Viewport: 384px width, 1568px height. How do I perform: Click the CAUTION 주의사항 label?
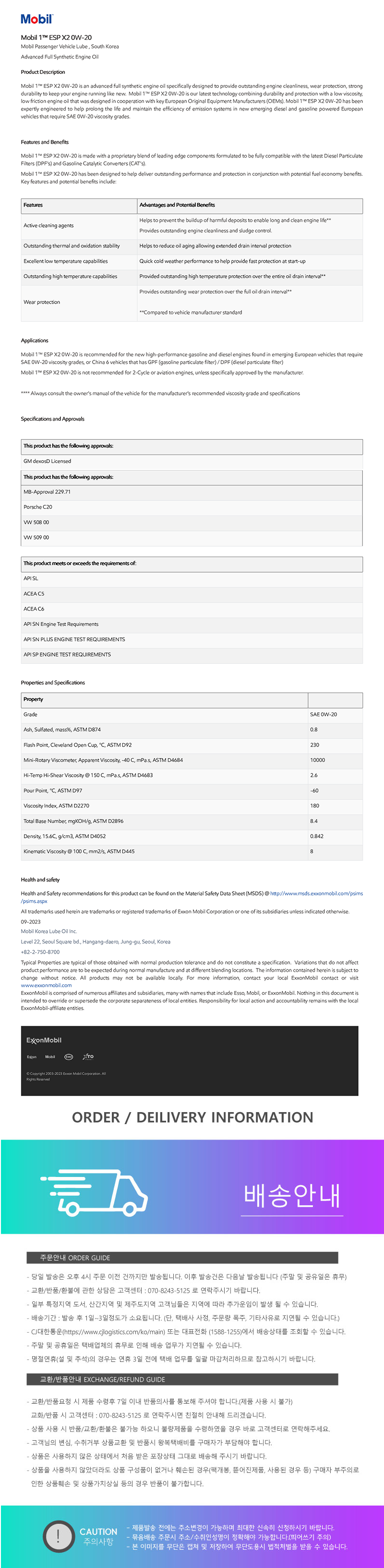(98, 1536)
